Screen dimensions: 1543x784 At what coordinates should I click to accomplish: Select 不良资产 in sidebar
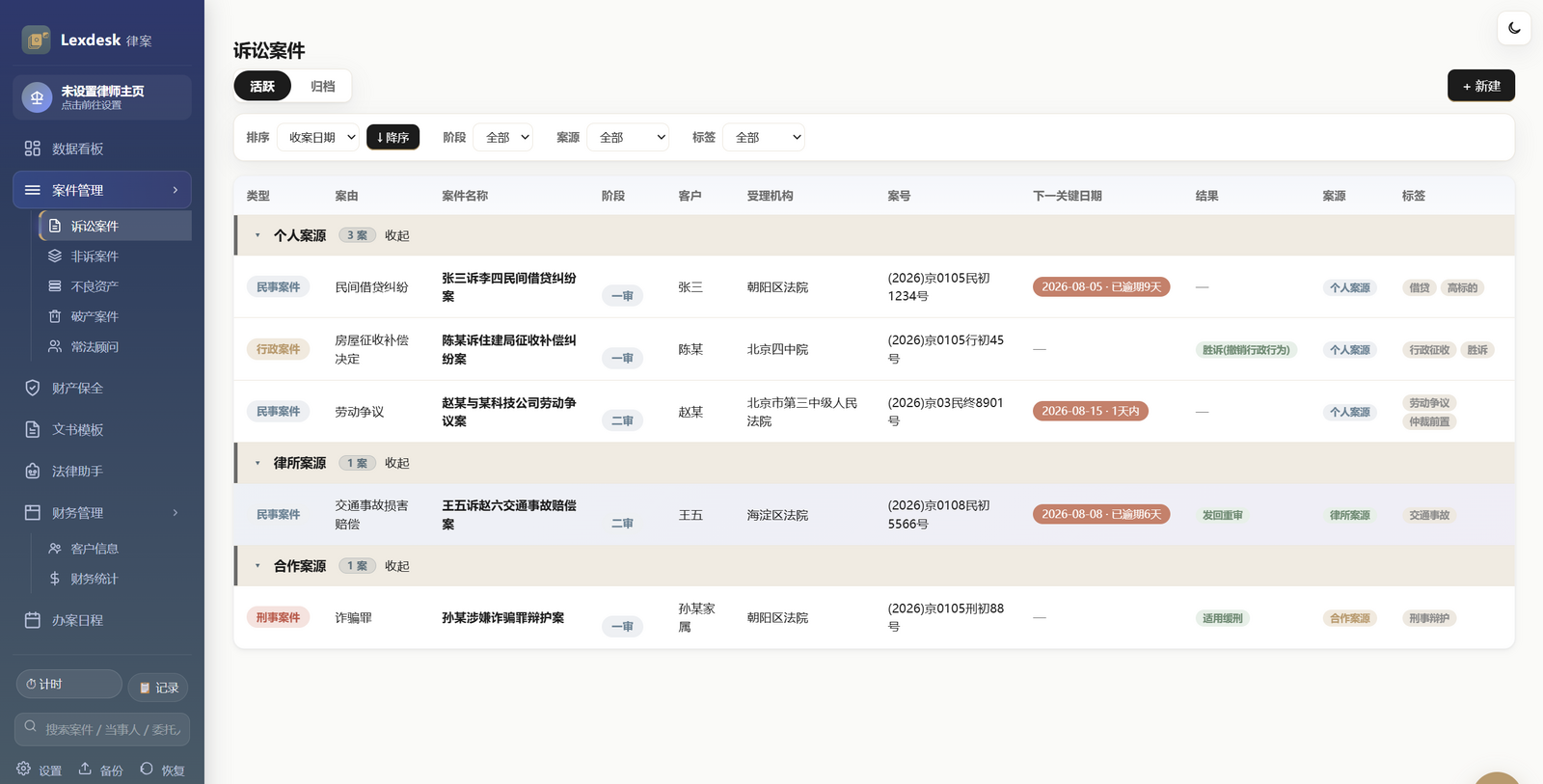[115, 286]
